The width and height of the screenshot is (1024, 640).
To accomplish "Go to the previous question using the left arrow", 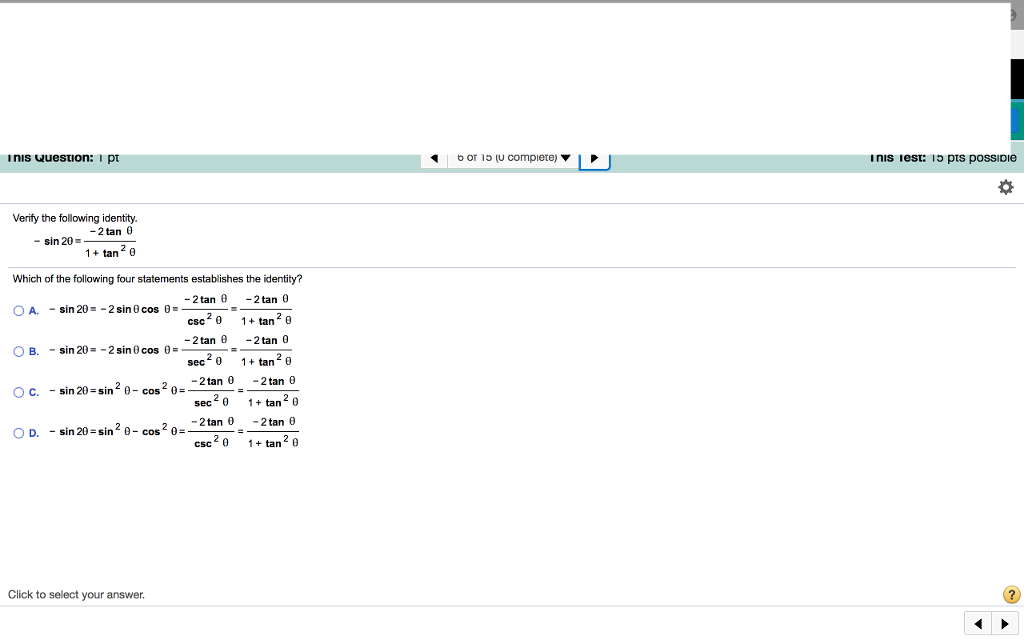I will [433, 158].
